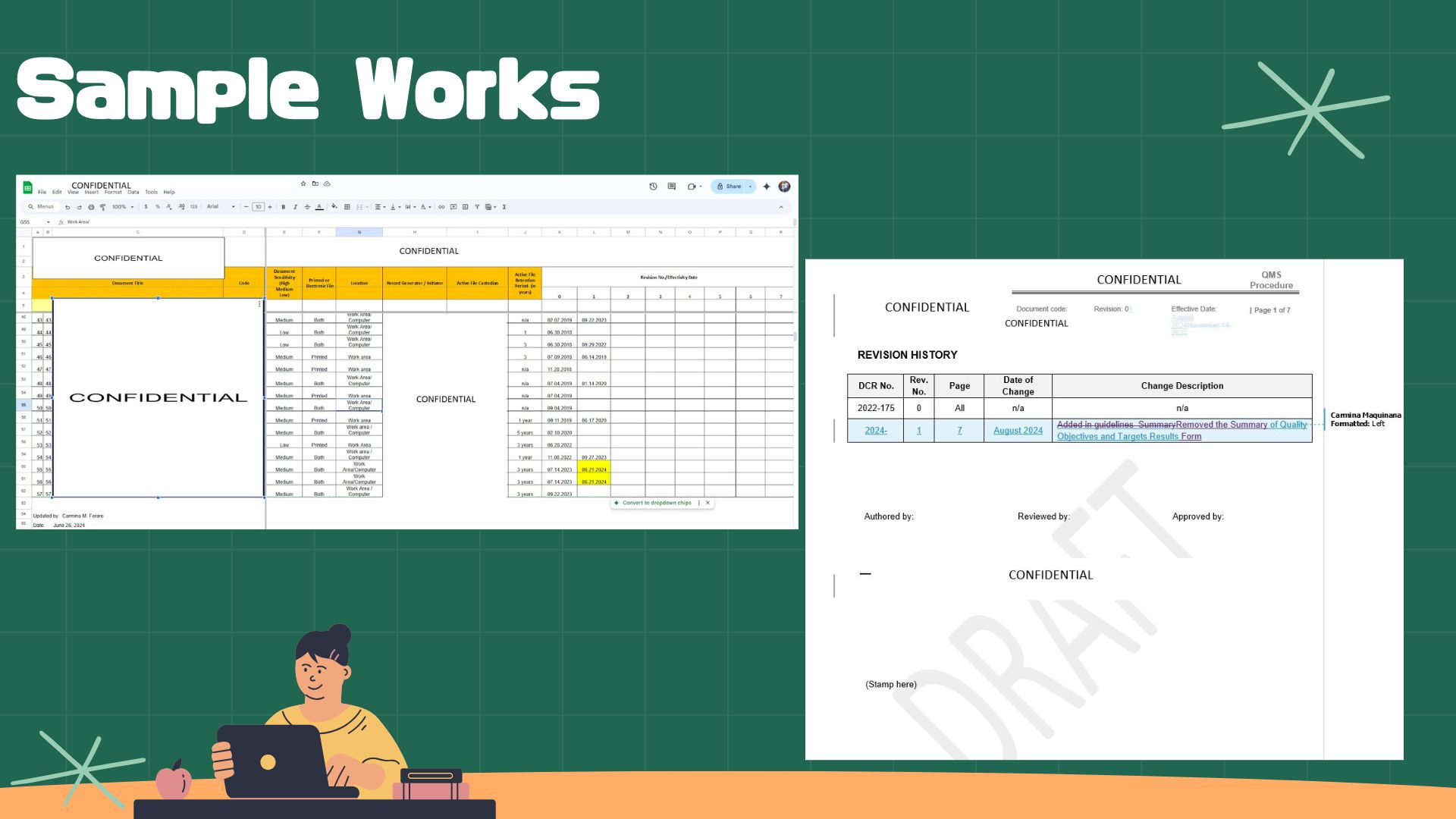Open the Tools menu
Image resolution: width=1456 pixels, height=819 pixels.
[x=151, y=192]
